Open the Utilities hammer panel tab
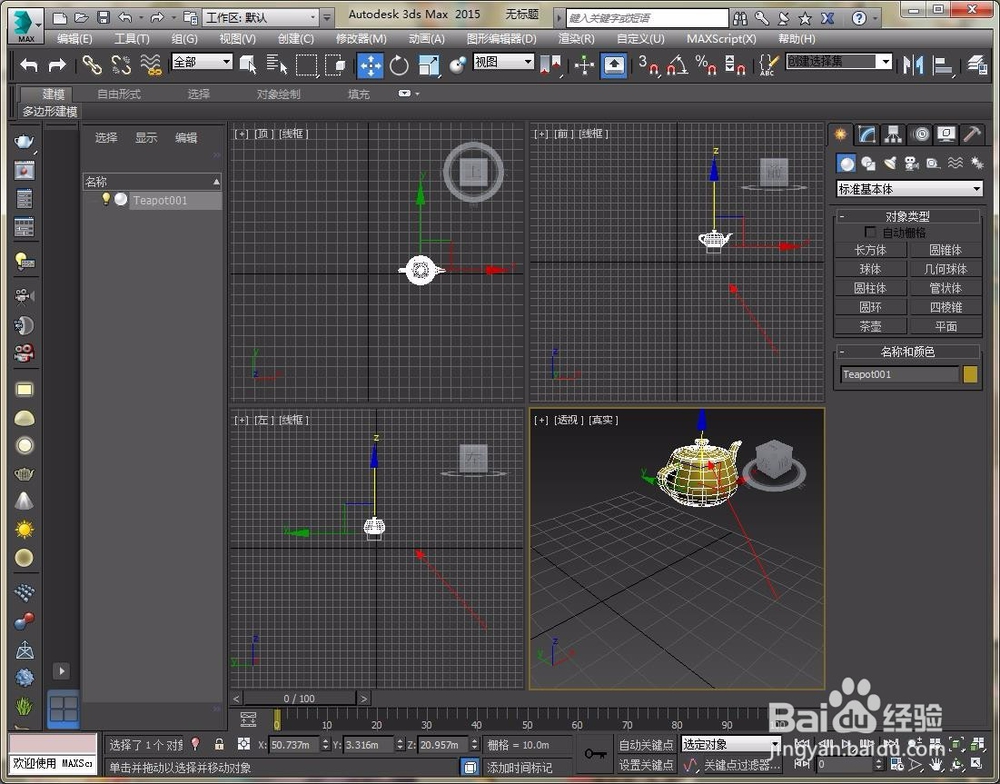 point(972,134)
